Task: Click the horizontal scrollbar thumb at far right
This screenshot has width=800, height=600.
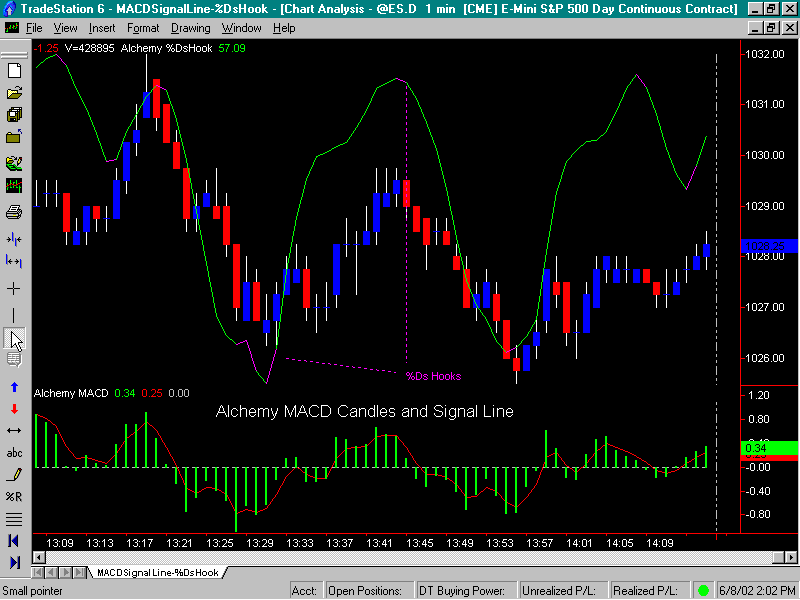Action: point(779,557)
